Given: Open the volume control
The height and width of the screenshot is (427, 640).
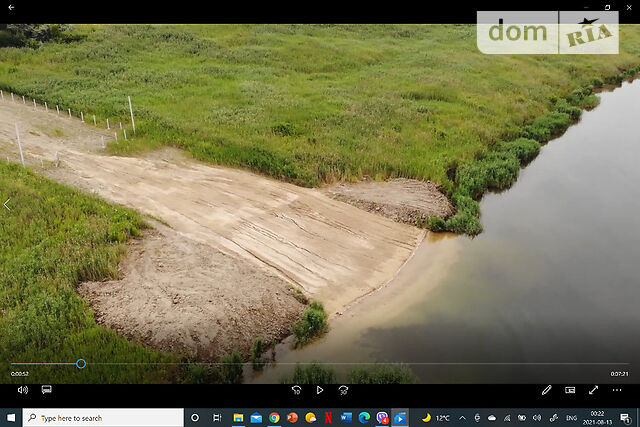Looking at the screenshot, I should coord(22,390).
